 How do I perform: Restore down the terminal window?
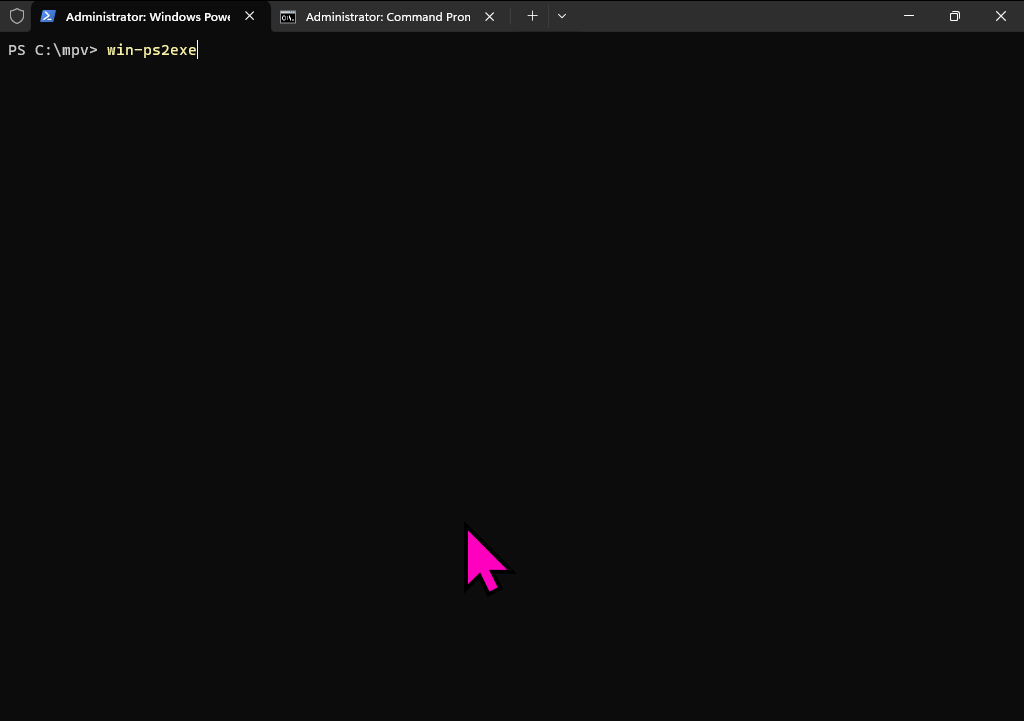point(954,16)
